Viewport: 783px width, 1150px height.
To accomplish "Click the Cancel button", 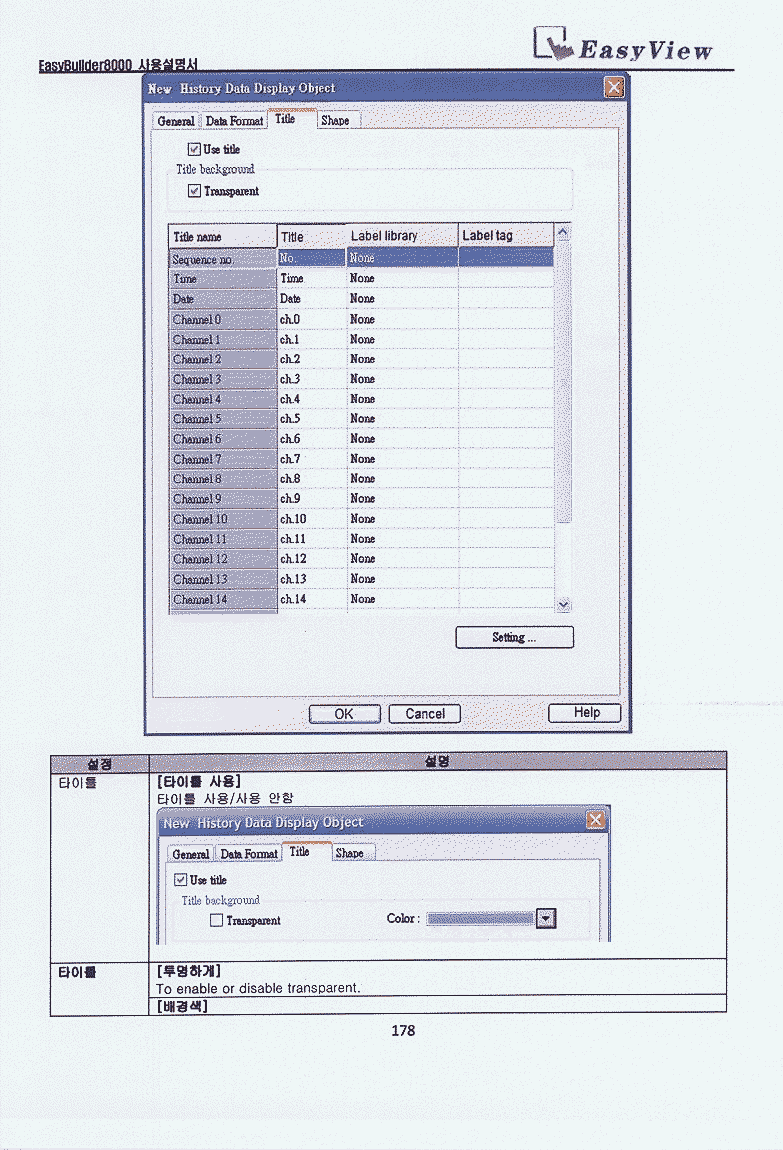I will click(424, 714).
